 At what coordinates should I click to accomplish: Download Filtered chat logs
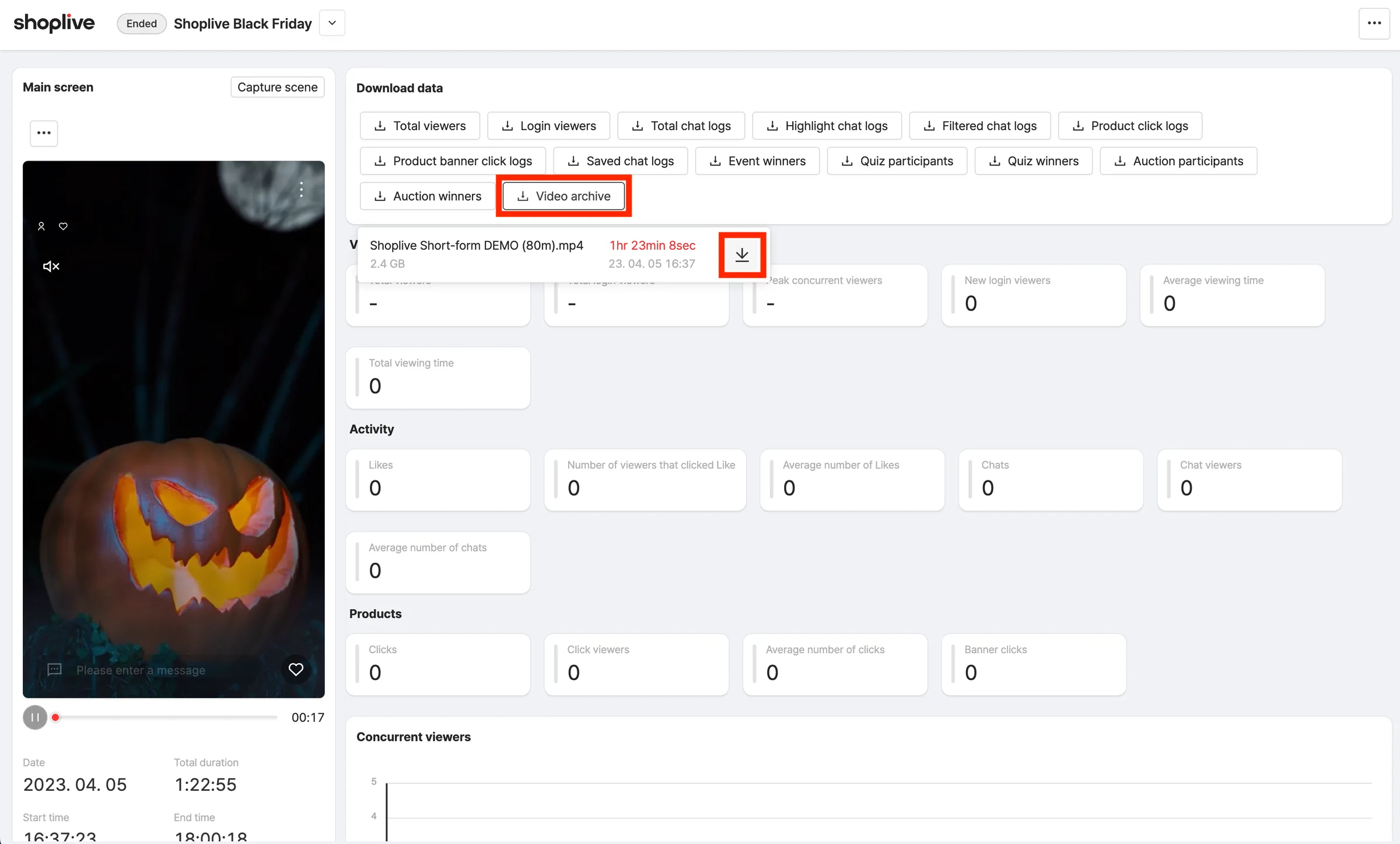click(x=980, y=126)
